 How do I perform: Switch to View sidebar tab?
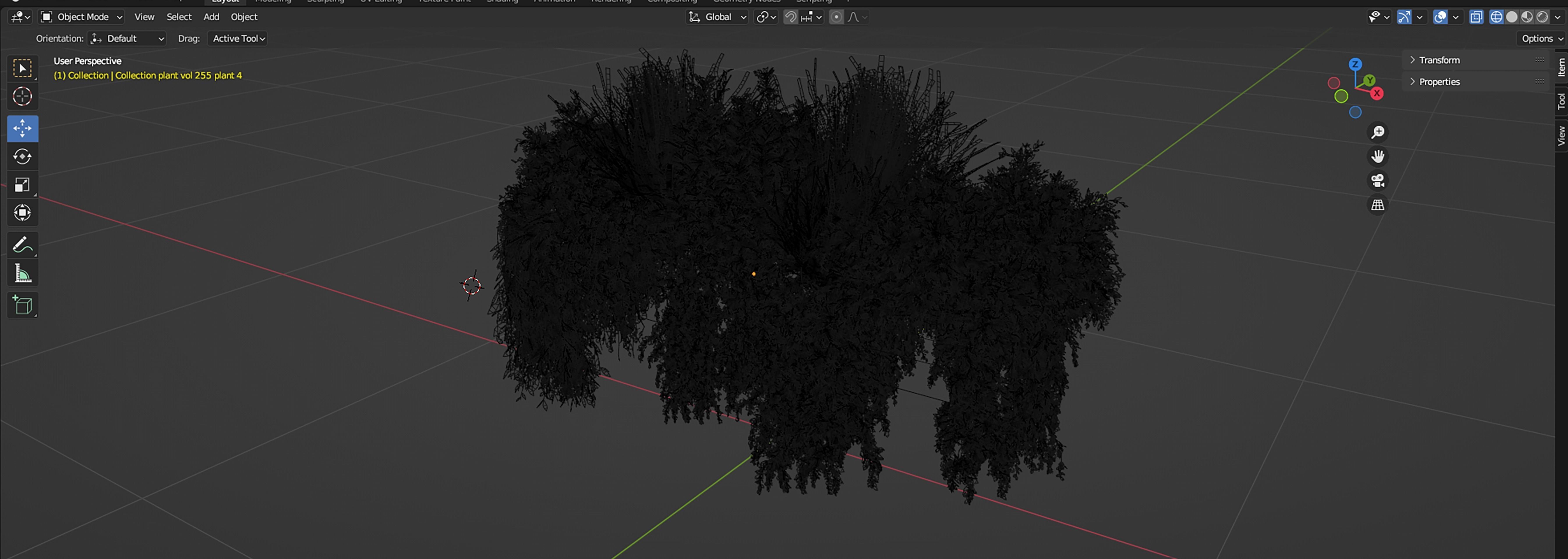click(1561, 135)
